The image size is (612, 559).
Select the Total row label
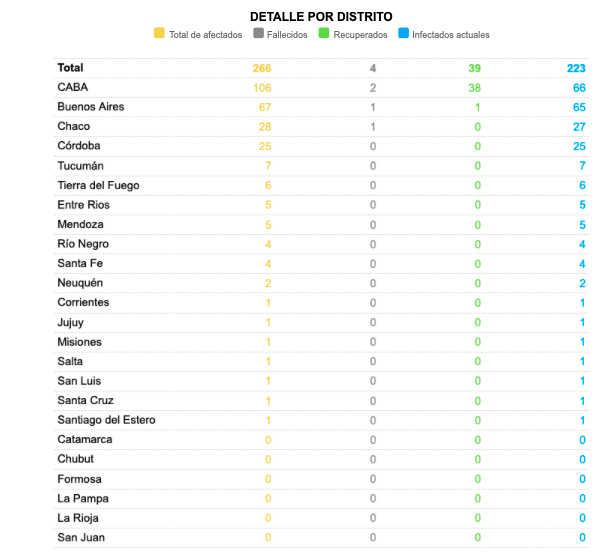(x=71, y=68)
